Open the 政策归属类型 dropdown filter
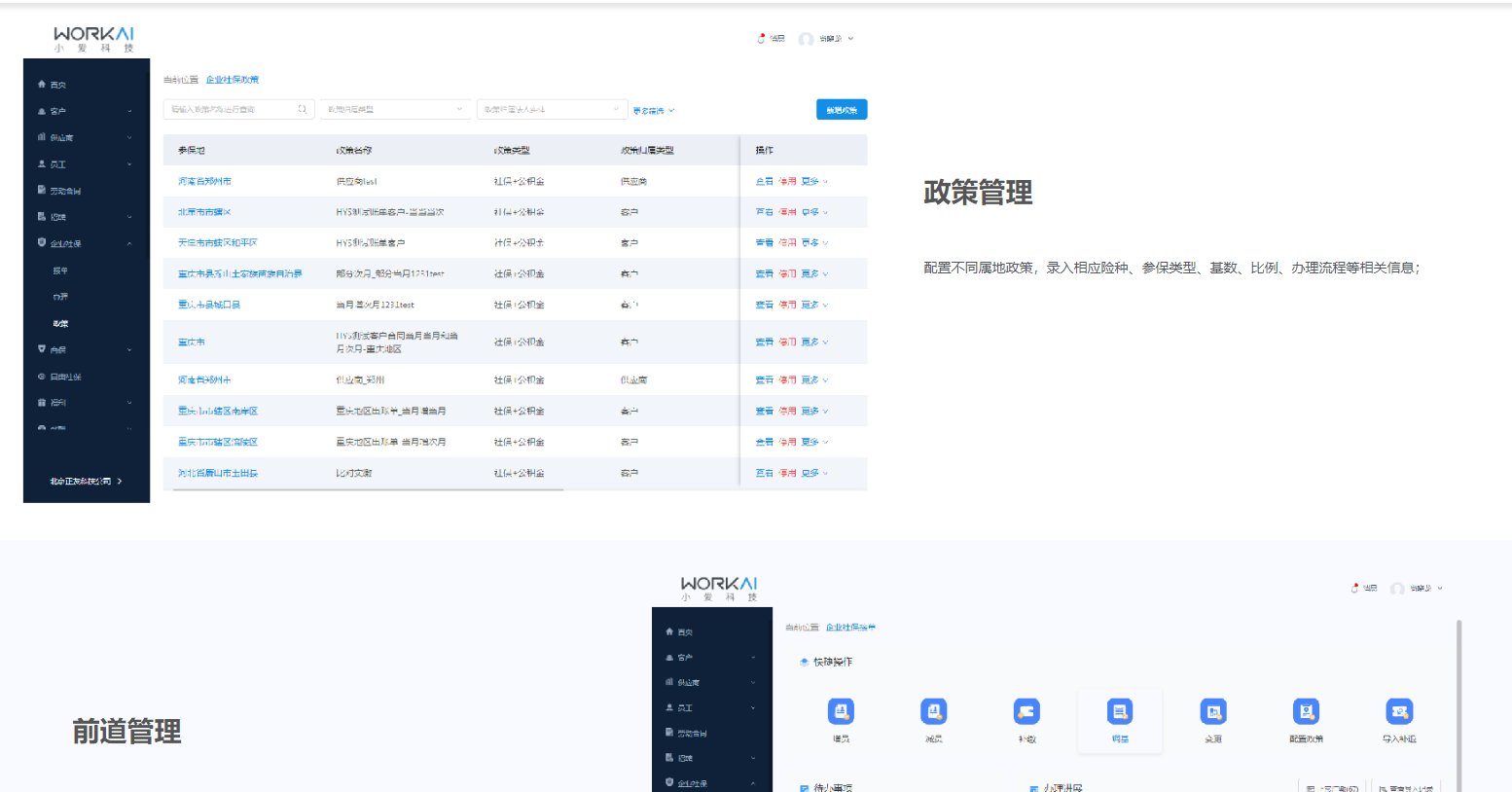The image size is (1512, 792). click(x=395, y=109)
